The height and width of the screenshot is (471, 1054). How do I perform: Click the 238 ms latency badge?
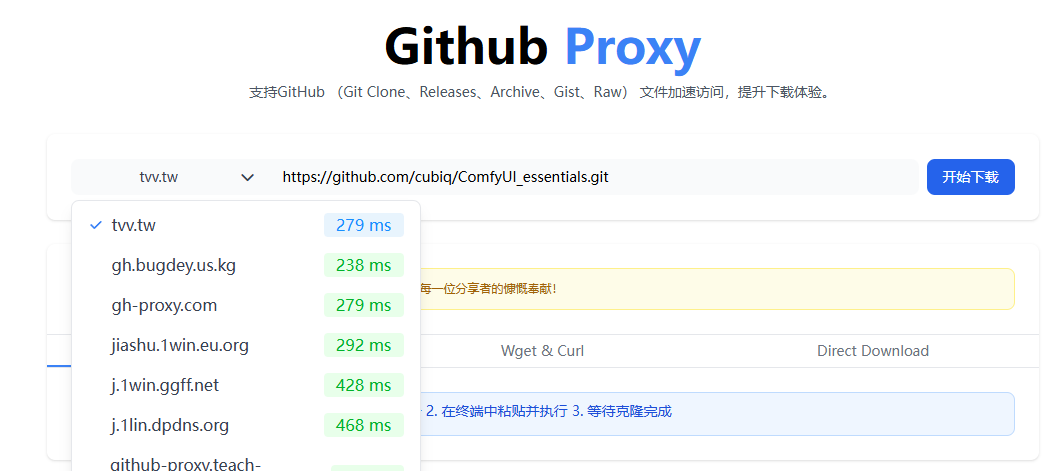364,265
